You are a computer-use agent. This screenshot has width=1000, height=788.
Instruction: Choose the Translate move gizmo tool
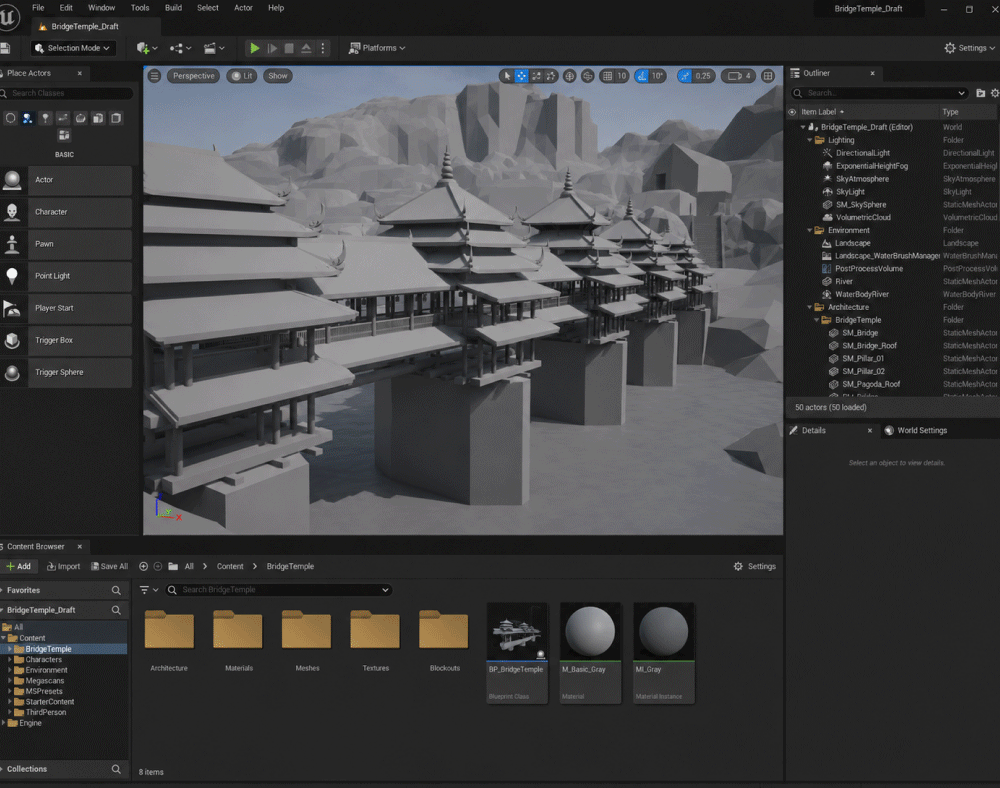pos(522,76)
